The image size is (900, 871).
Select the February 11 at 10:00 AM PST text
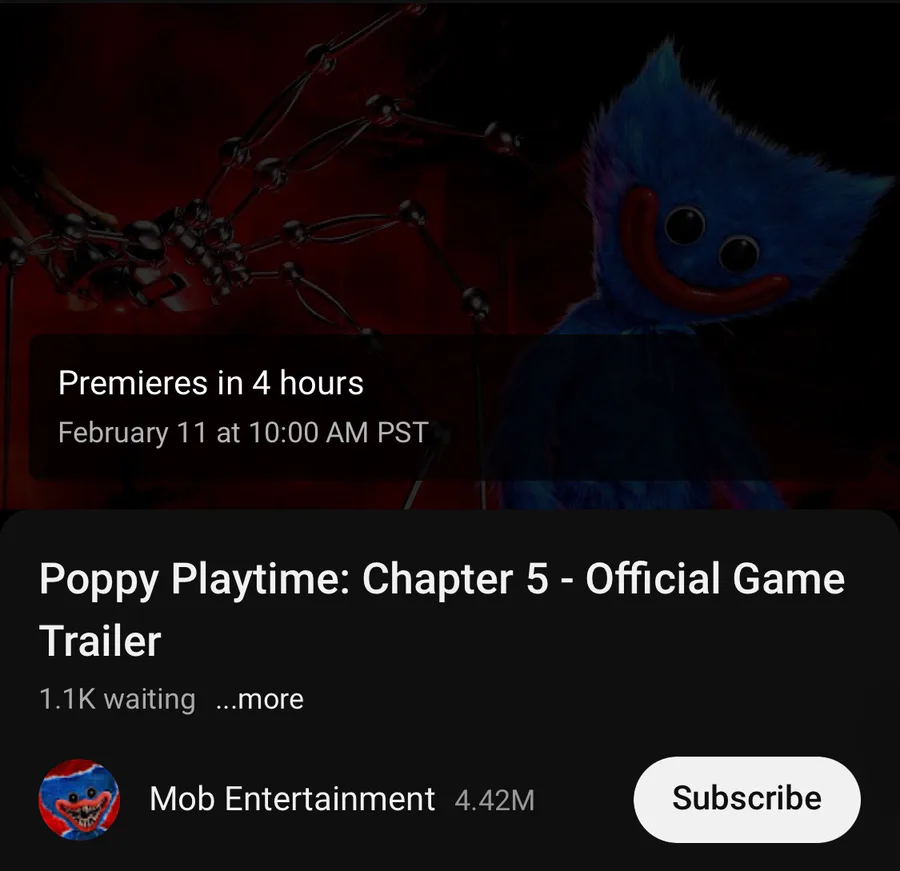tap(243, 432)
